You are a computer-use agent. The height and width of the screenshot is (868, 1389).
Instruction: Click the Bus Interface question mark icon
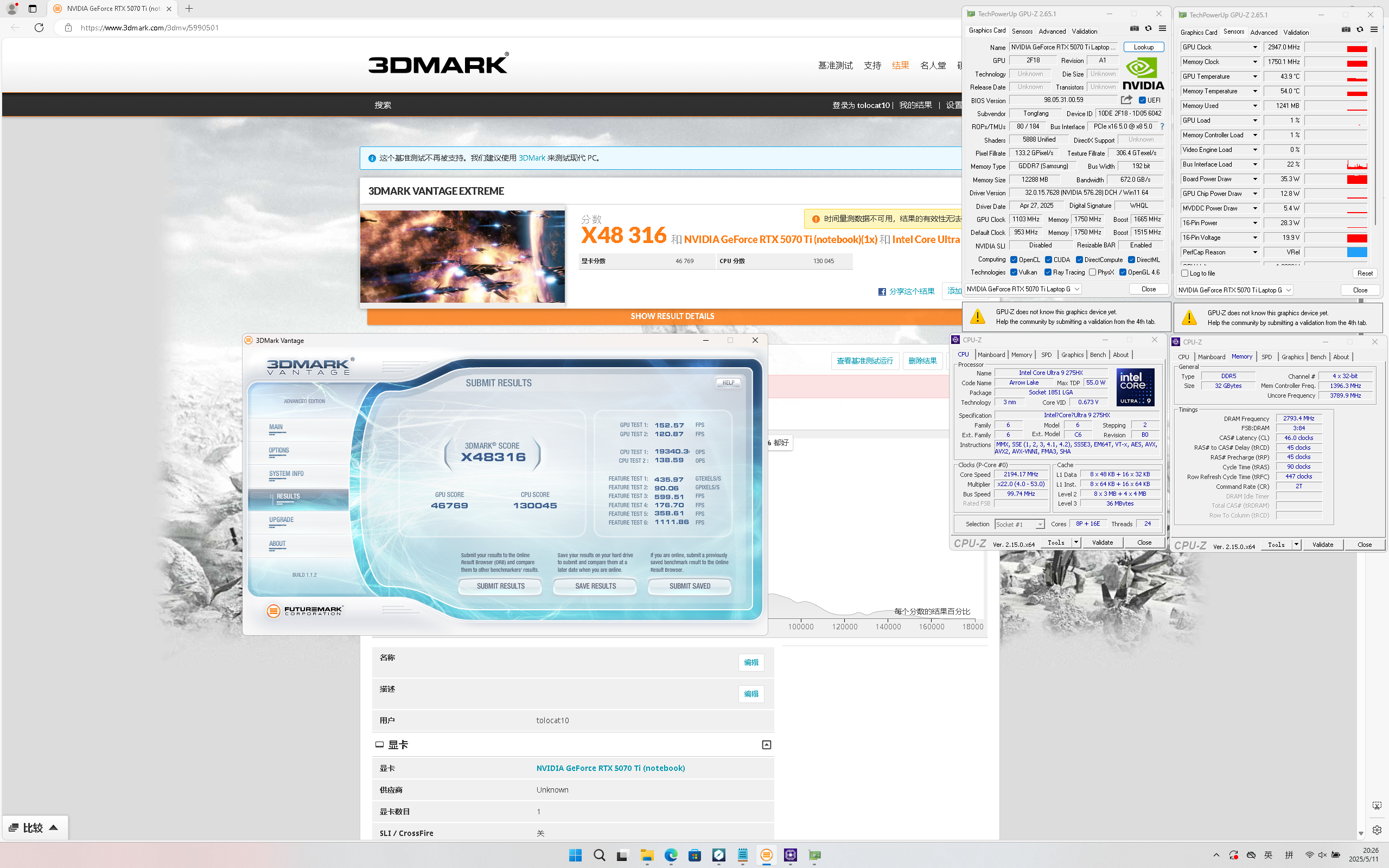click(1162, 126)
